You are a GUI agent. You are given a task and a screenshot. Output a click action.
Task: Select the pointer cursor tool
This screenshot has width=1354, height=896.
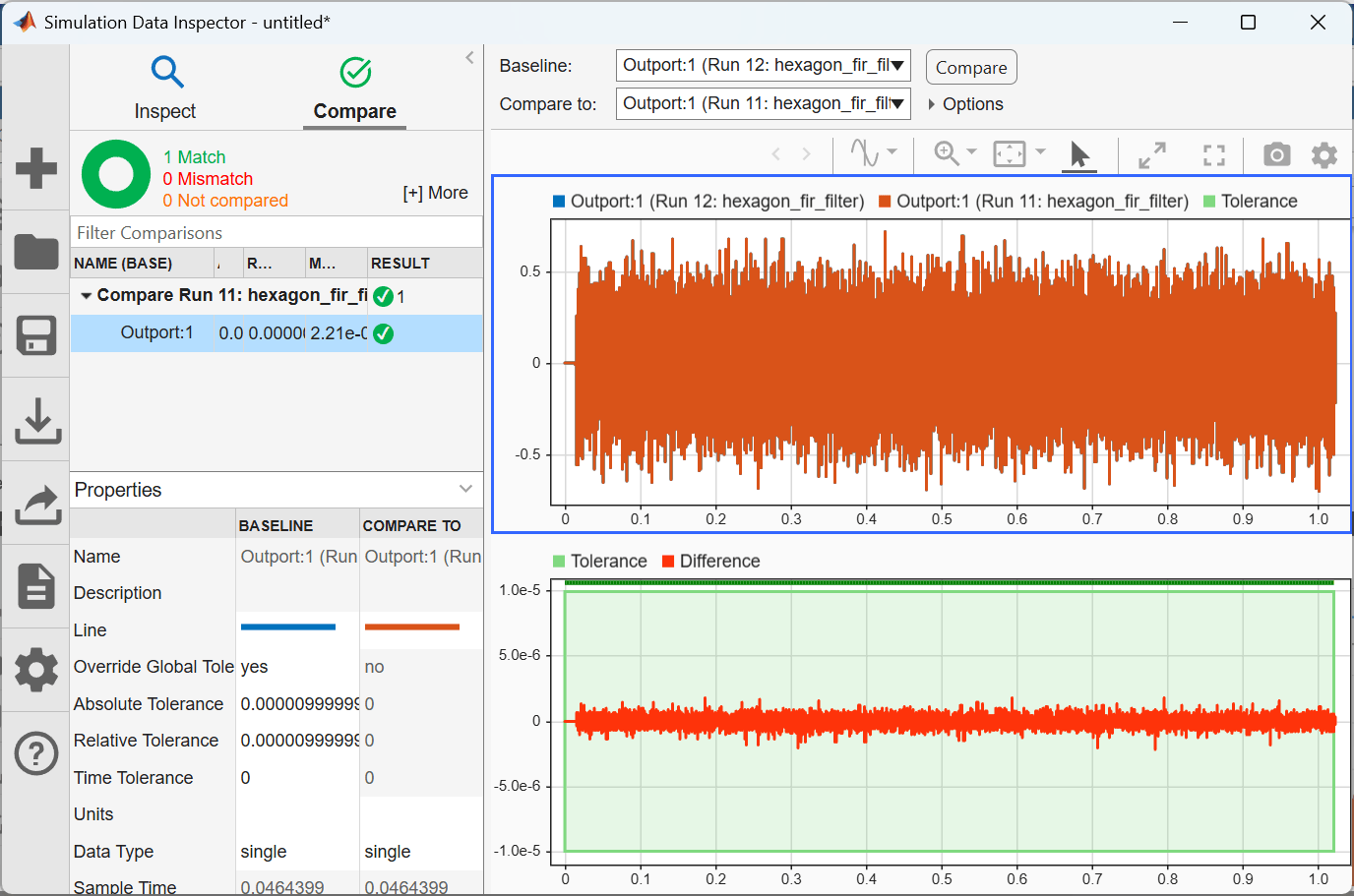pyautogui.click(x=1079, y=154)
